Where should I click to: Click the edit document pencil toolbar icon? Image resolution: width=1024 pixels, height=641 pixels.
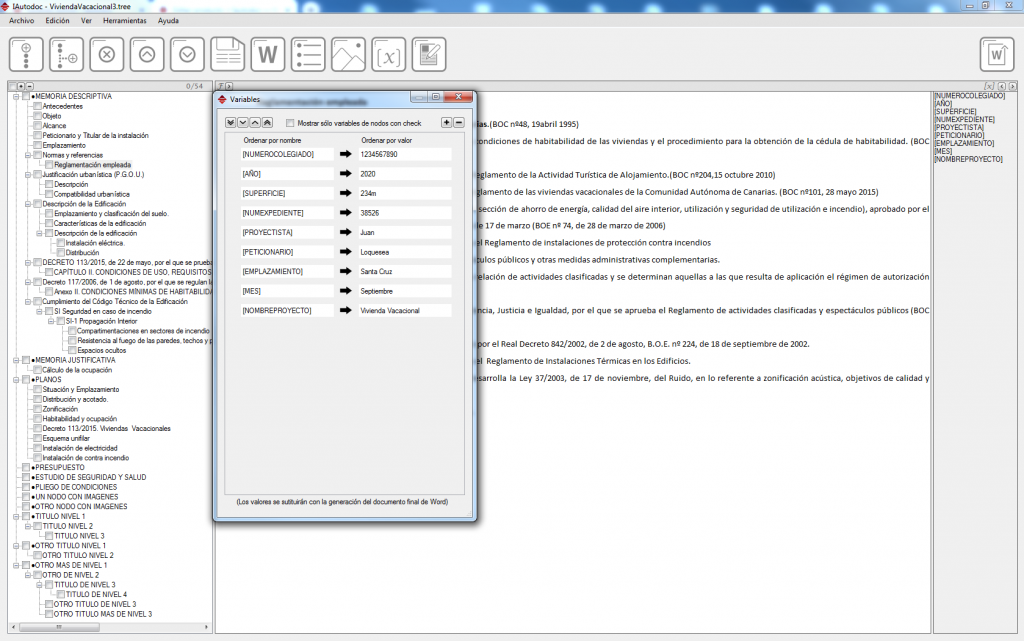pos(429,54)
